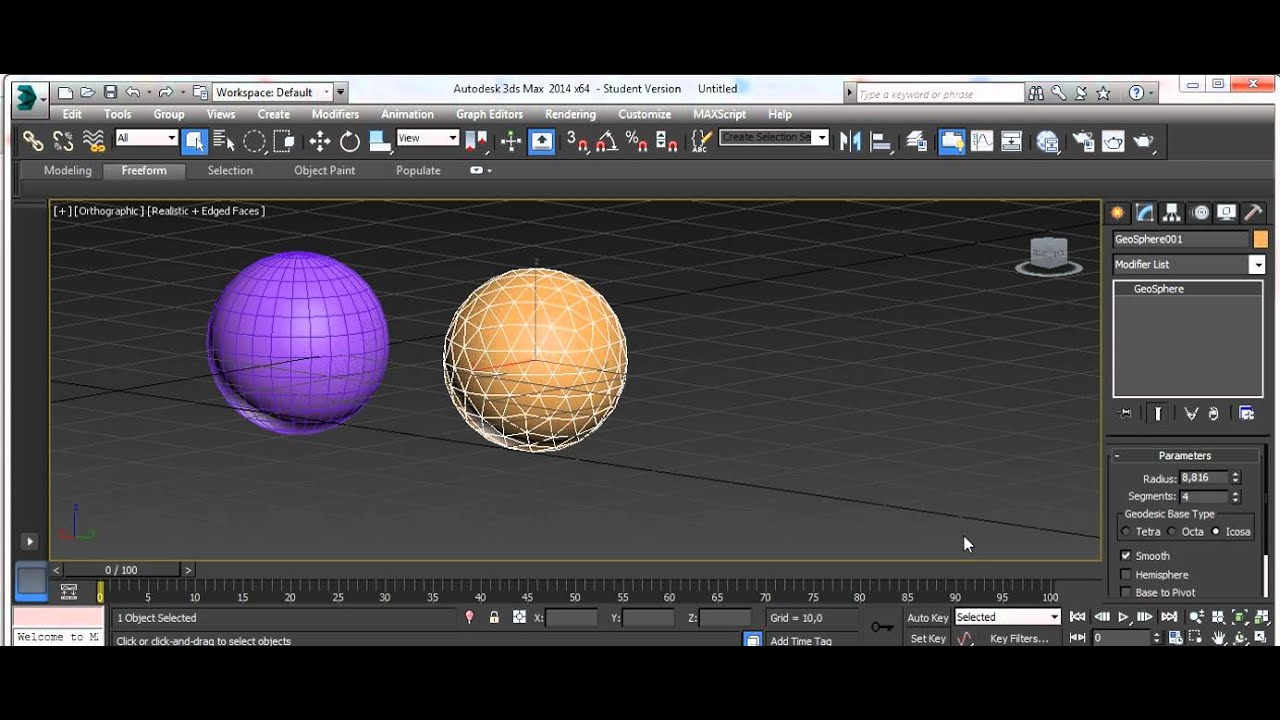
Task: Switch to the Modeling ribbon tab
Action: tap(68, 170)
